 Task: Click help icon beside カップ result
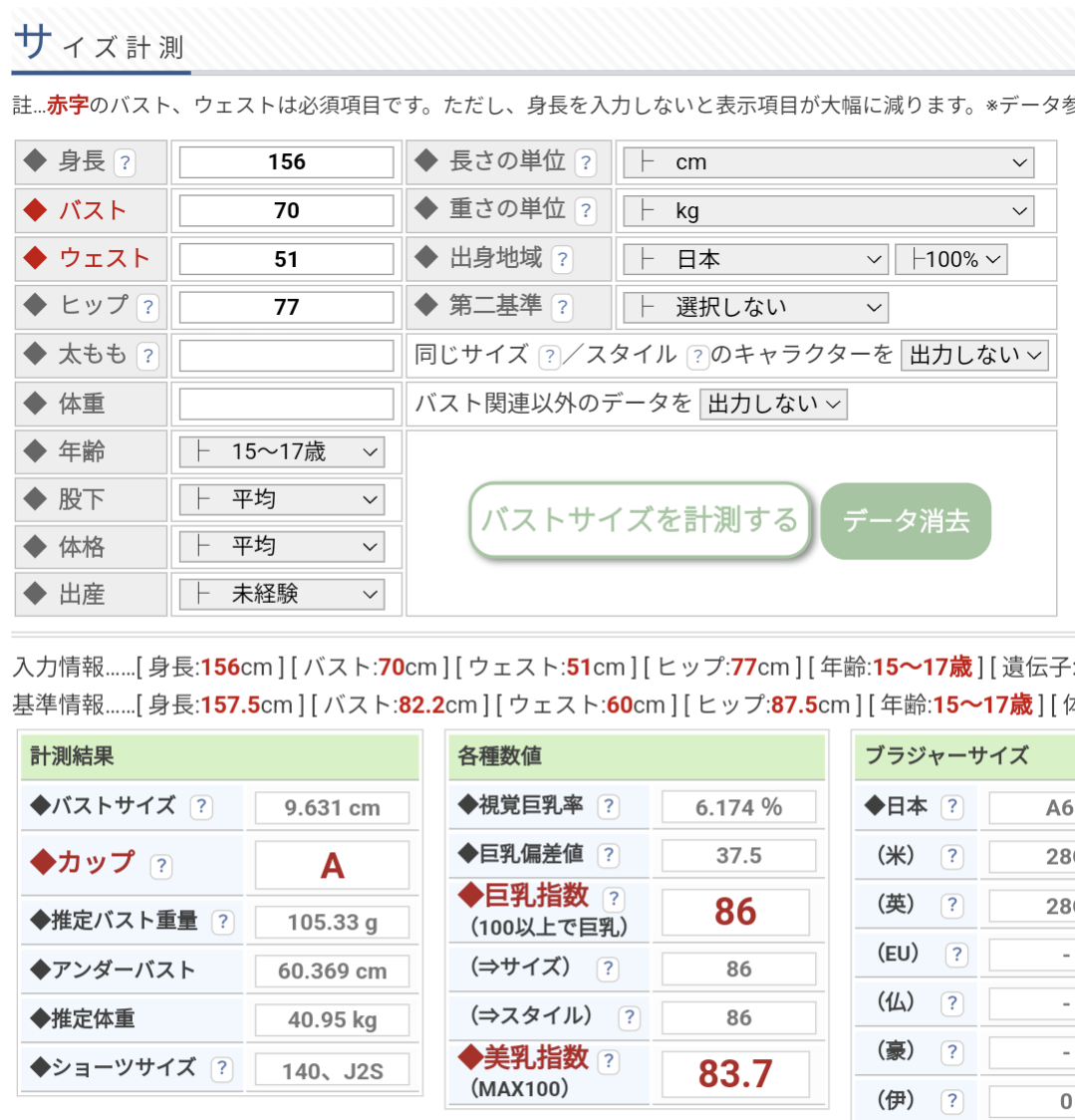pyautogui.click(x=160, y=866)
